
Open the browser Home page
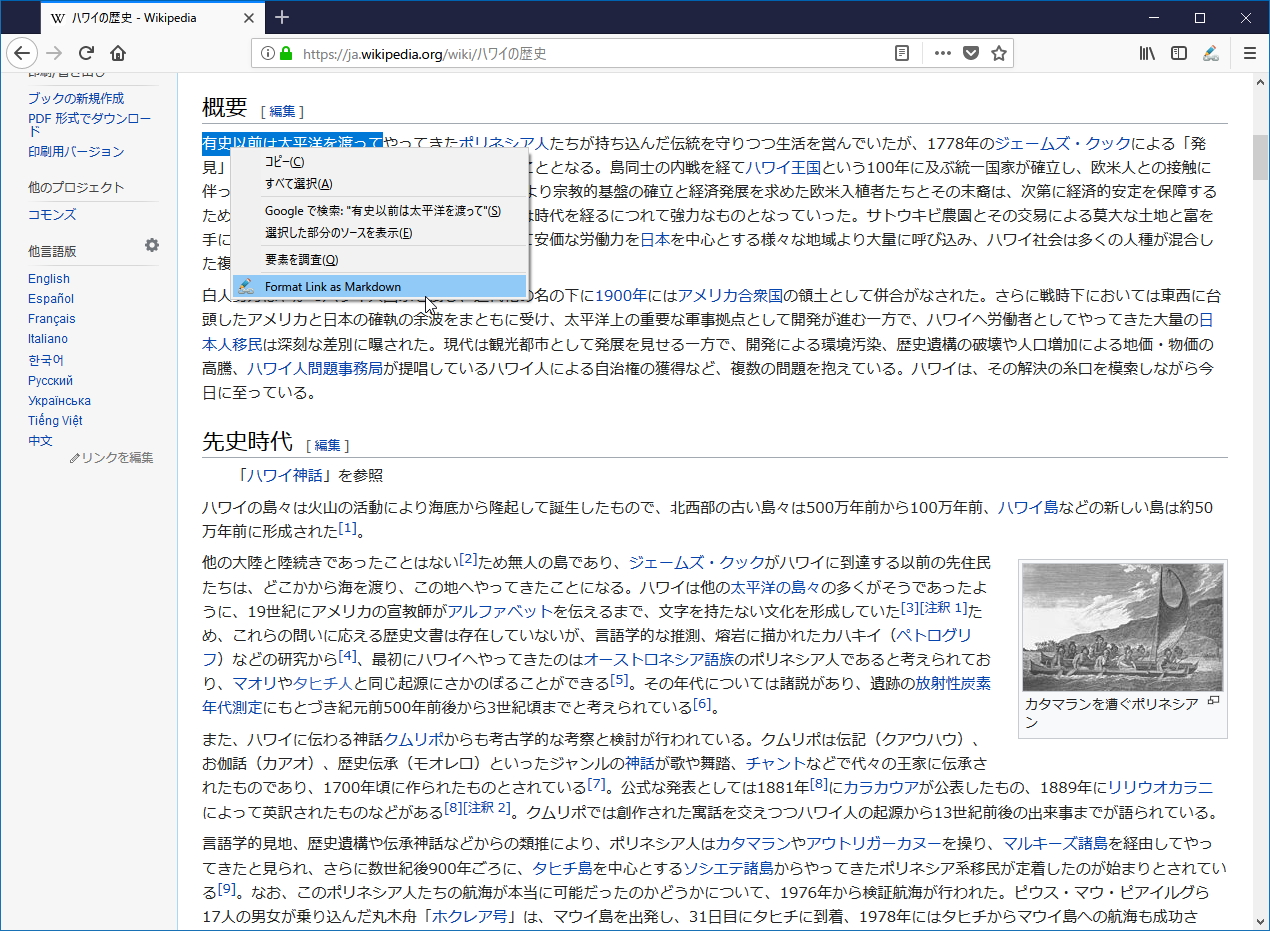(117, 53)
